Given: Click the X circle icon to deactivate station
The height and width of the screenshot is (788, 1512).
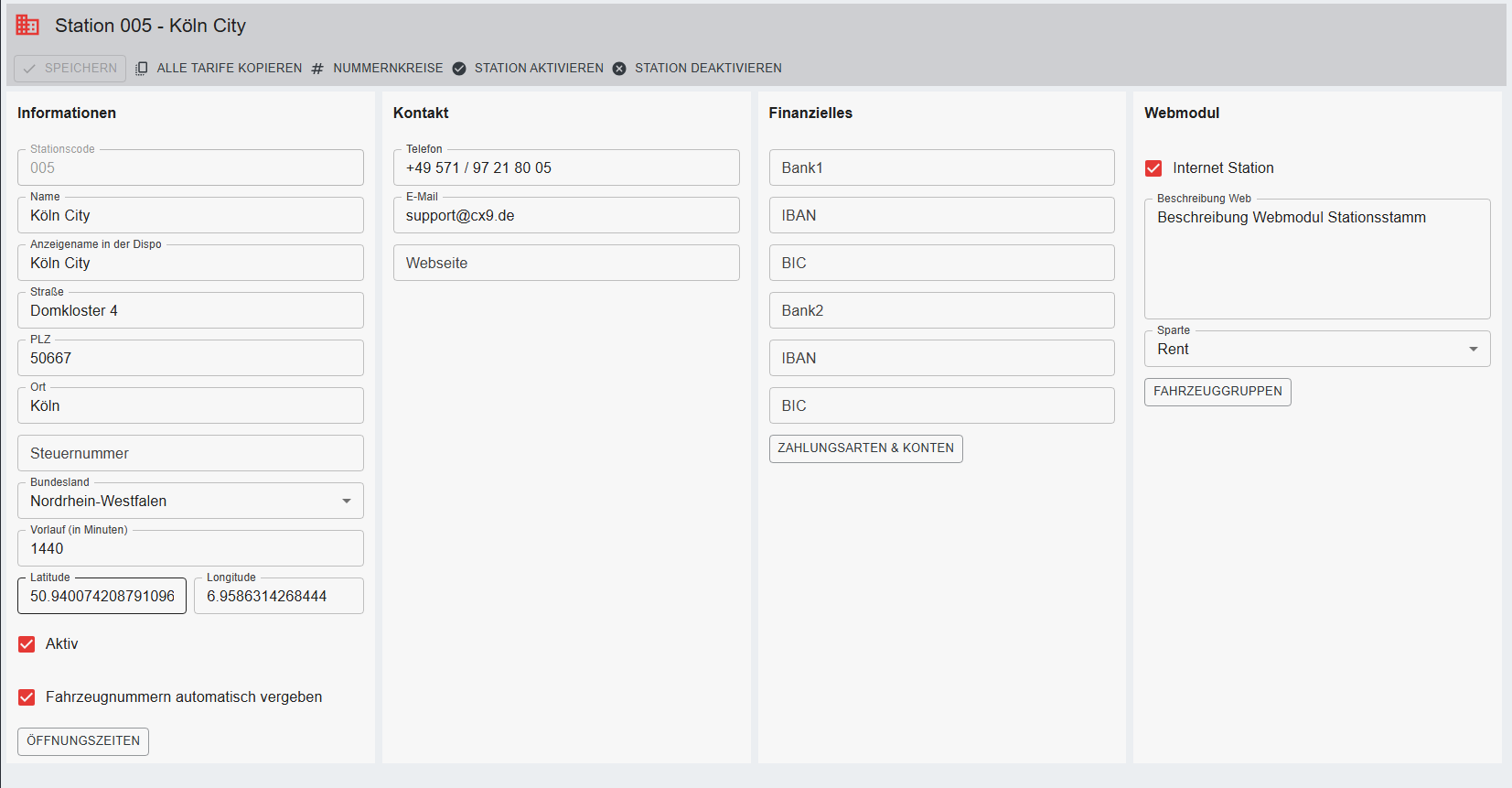Looking at the screenshot, I should [619, 69].
